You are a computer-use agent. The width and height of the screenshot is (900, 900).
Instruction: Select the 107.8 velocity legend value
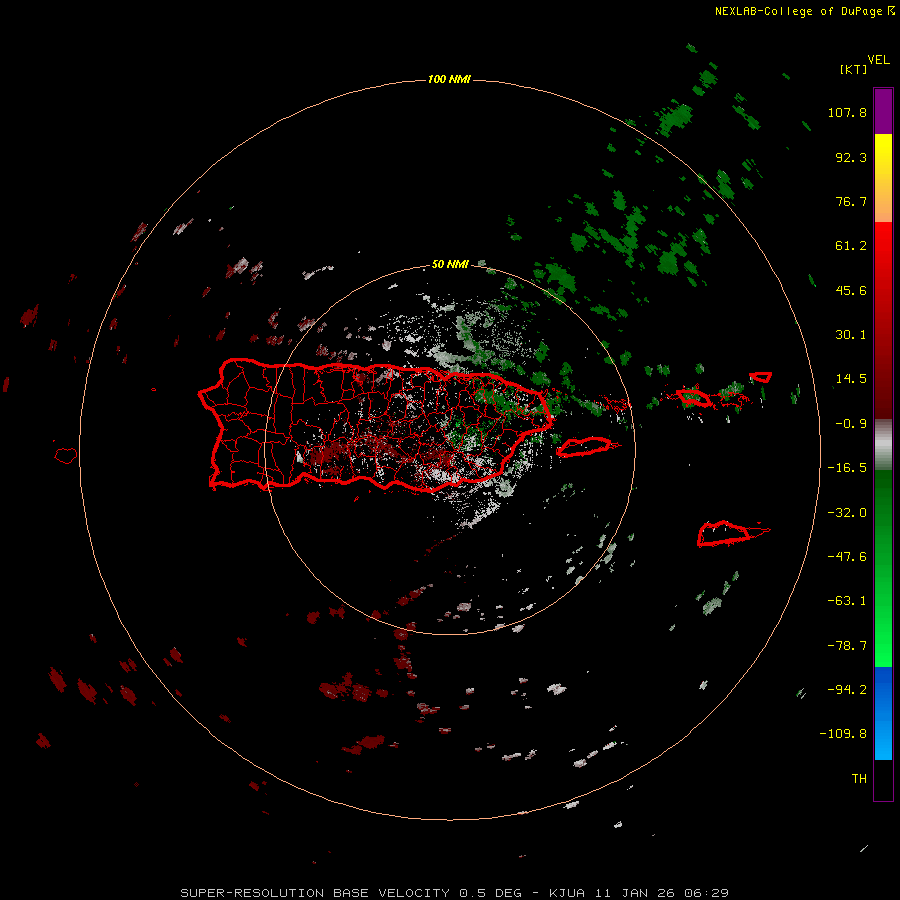[x=847, y=112]
